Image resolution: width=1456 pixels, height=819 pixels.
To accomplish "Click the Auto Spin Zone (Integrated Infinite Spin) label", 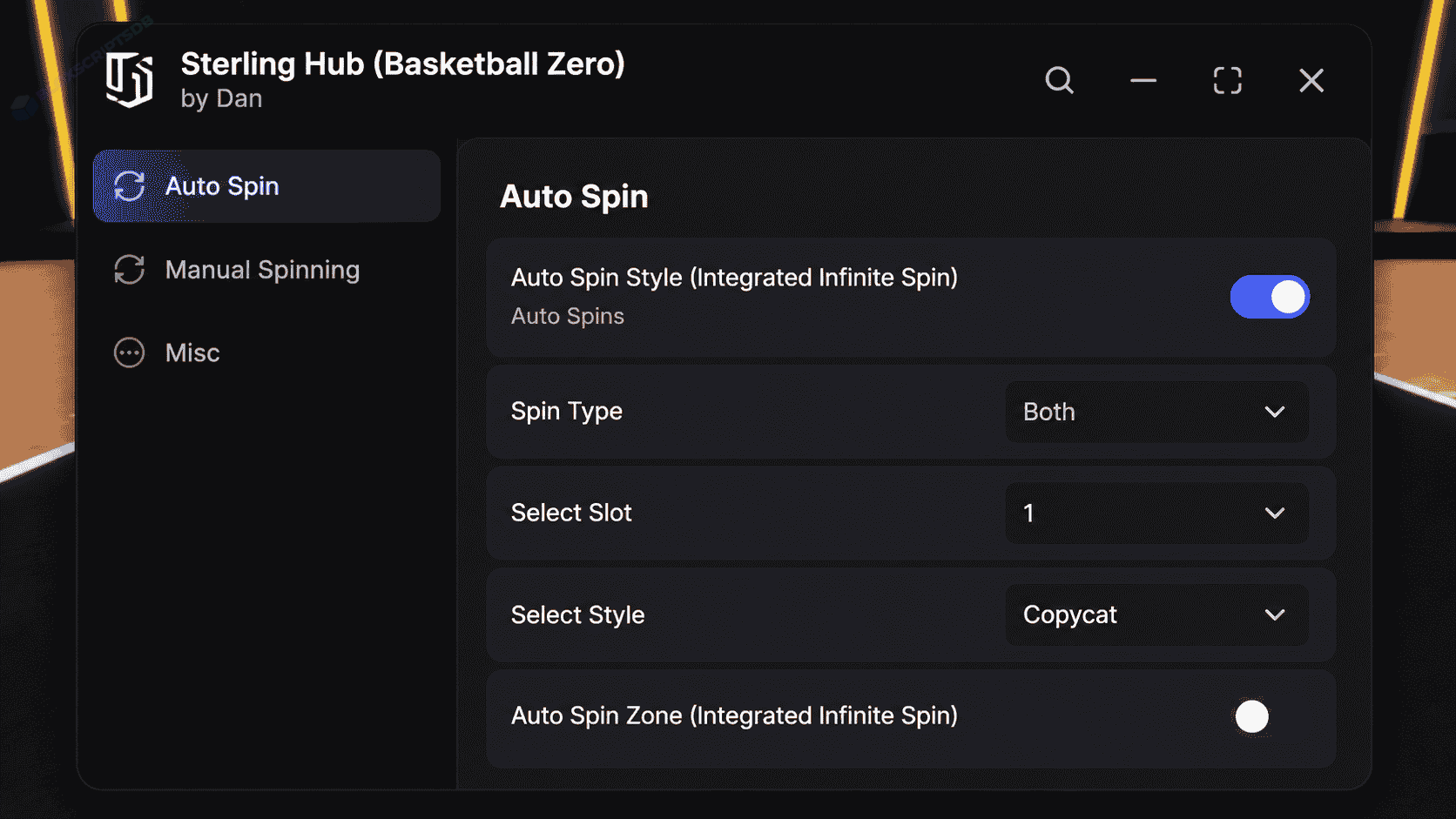I will click(x=734, y=715).
